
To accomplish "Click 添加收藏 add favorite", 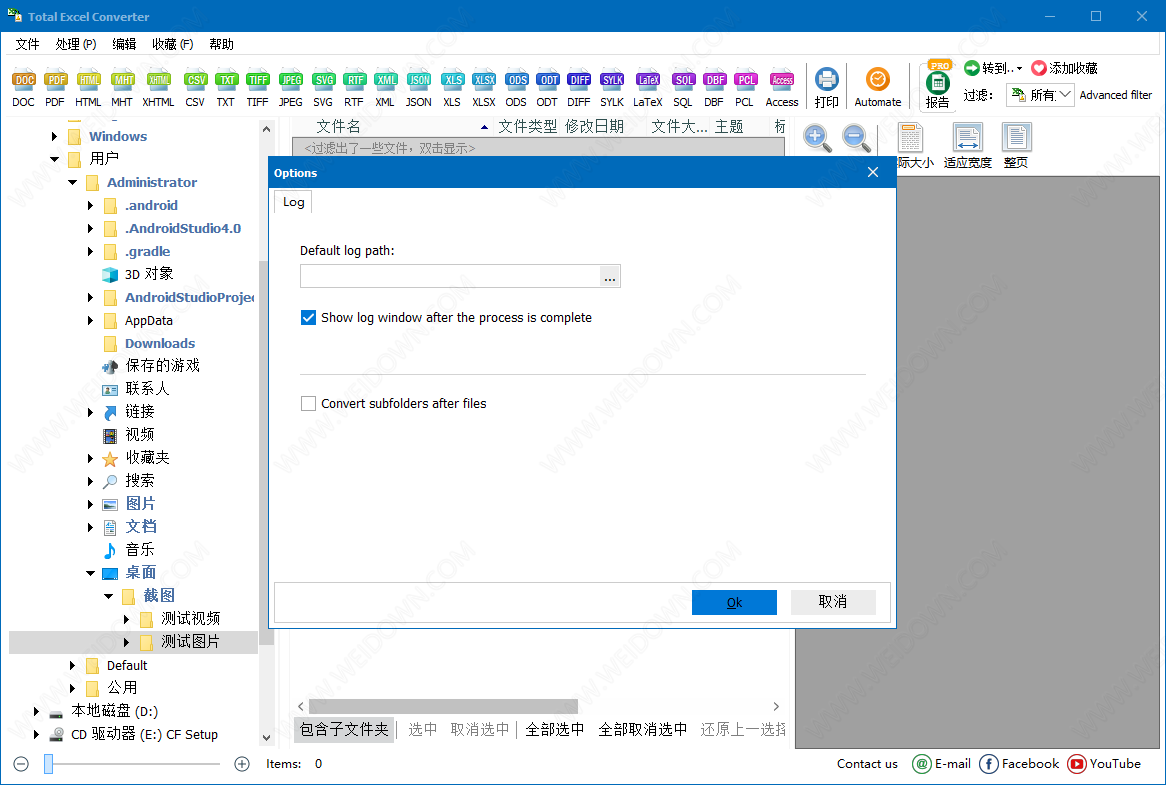I will click(x=1065, y=68).
